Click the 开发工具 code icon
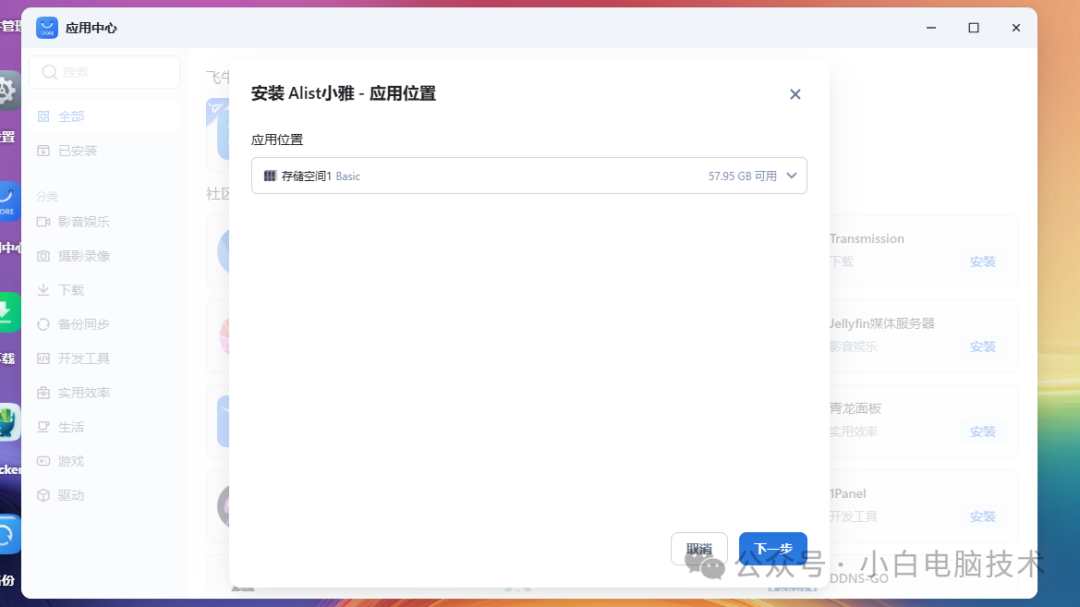The width and height of the screenshot is (1080, 607). coord(43,359)
